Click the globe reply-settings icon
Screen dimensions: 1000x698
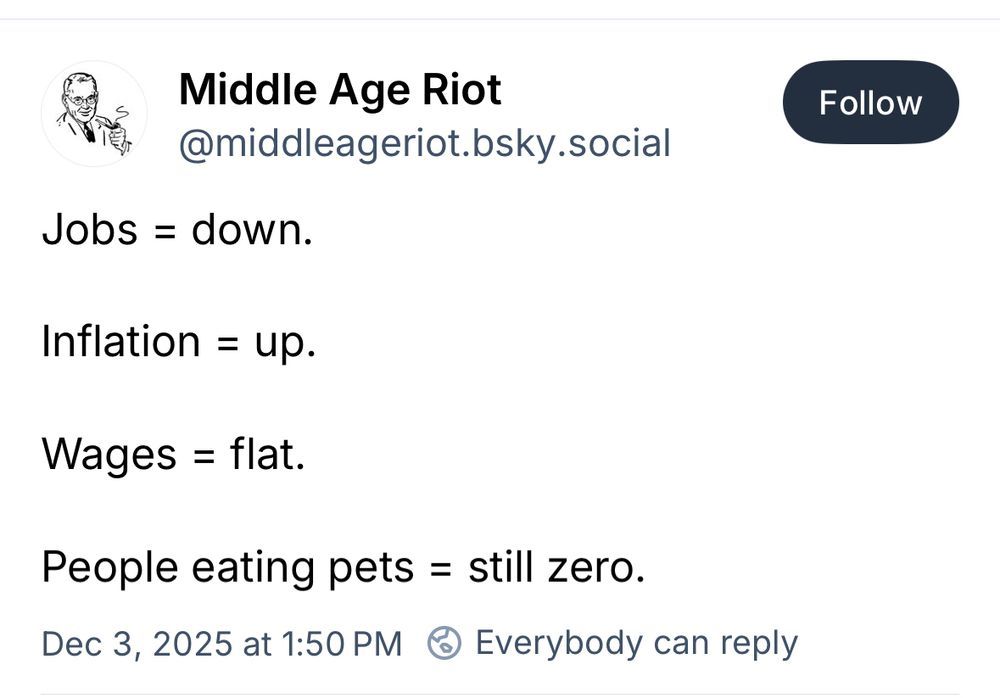click(x=443, y=643)
